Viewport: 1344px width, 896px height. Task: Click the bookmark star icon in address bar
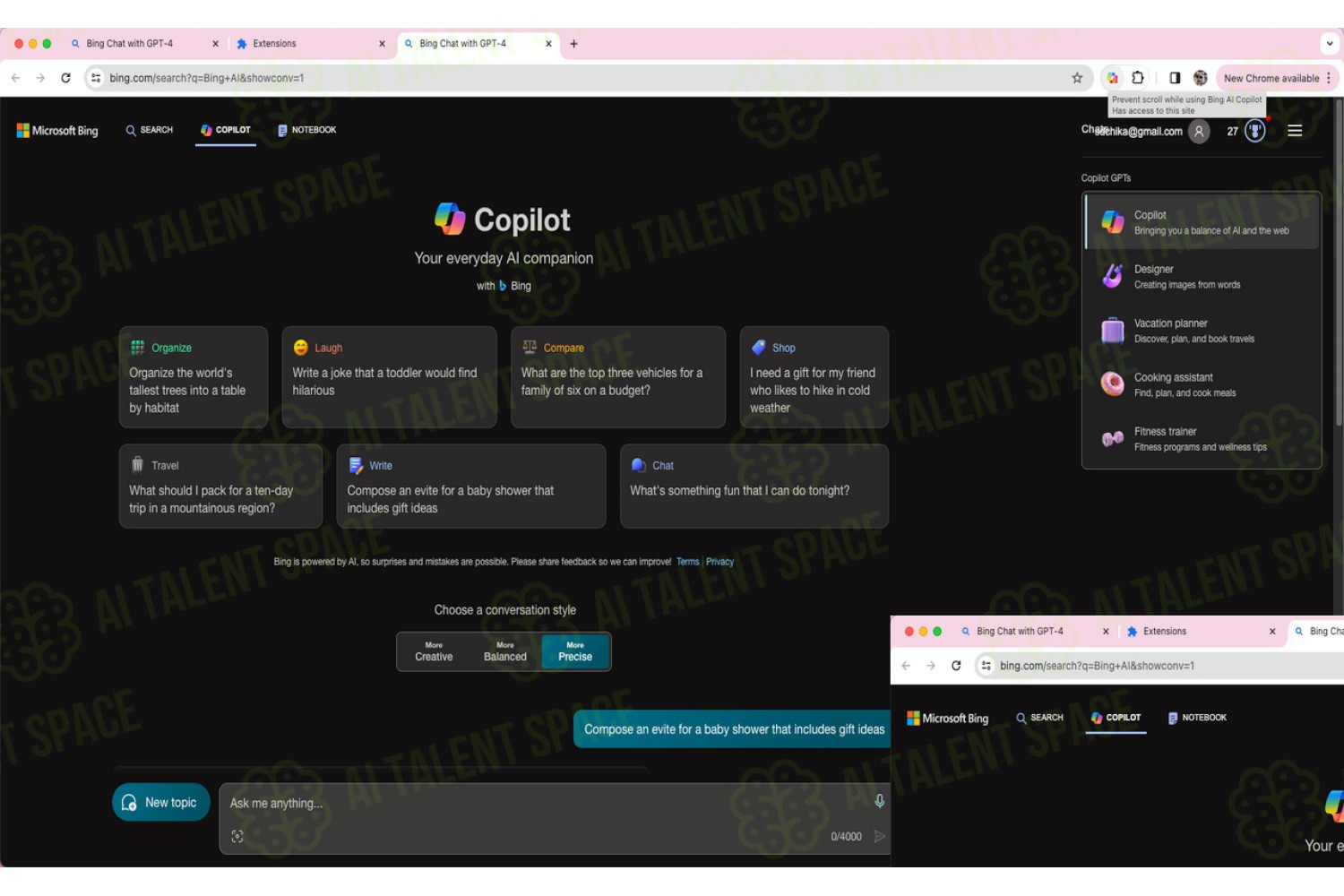click(x=1077, y=78)
